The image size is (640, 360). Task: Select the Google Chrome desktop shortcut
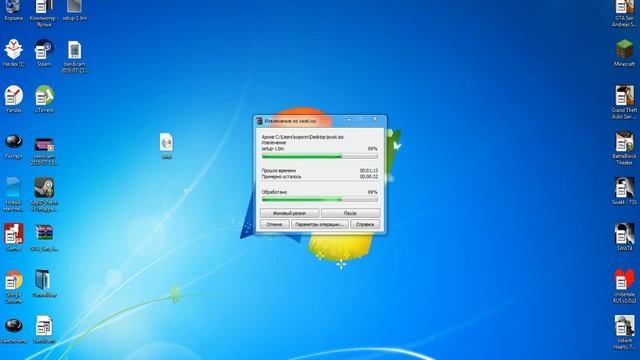click(x=13, y=287)
